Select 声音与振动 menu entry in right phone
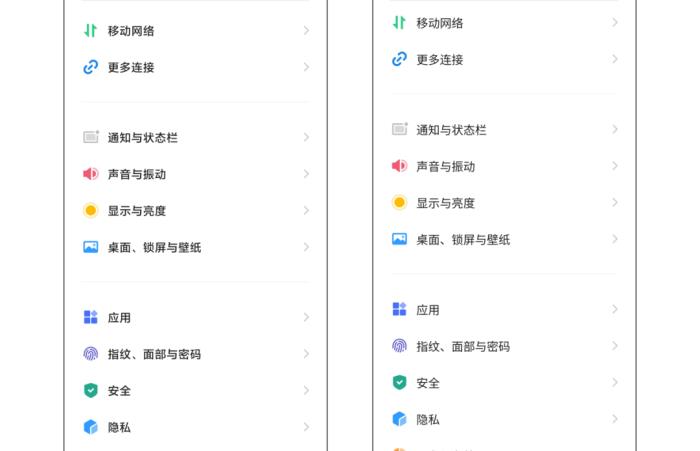 (x=504, y=166)
